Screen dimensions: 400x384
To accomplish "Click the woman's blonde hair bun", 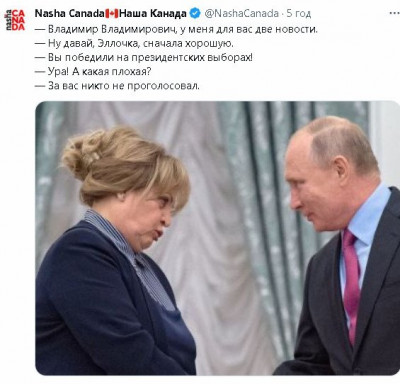I will pyautogui.click(x=85, y=152).
